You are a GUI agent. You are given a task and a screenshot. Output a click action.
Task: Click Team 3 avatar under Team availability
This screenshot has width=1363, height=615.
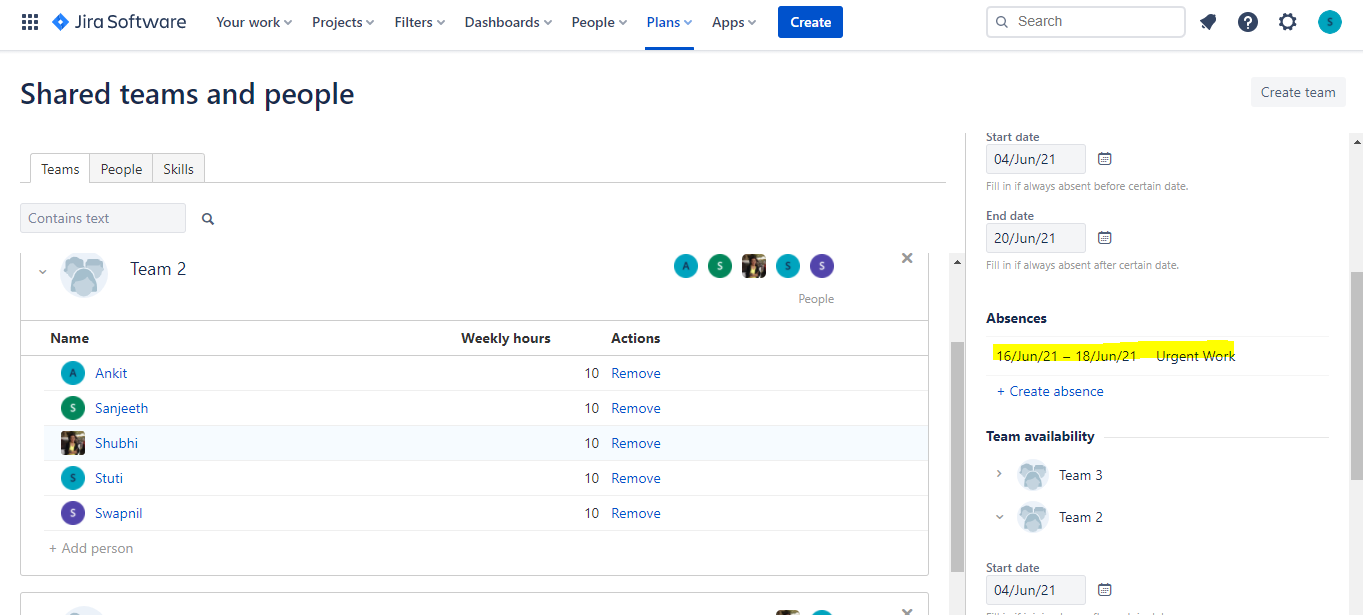(x=1033, y=475)
